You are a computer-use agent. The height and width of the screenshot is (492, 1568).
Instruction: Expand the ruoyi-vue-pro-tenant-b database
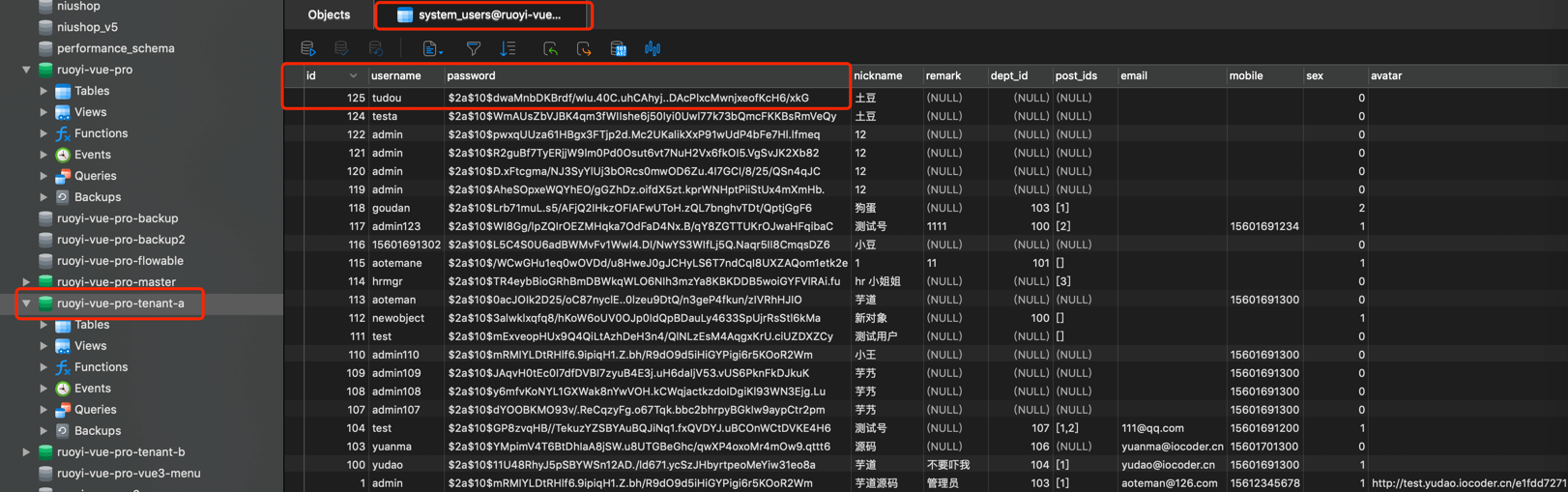click(26, 451)
